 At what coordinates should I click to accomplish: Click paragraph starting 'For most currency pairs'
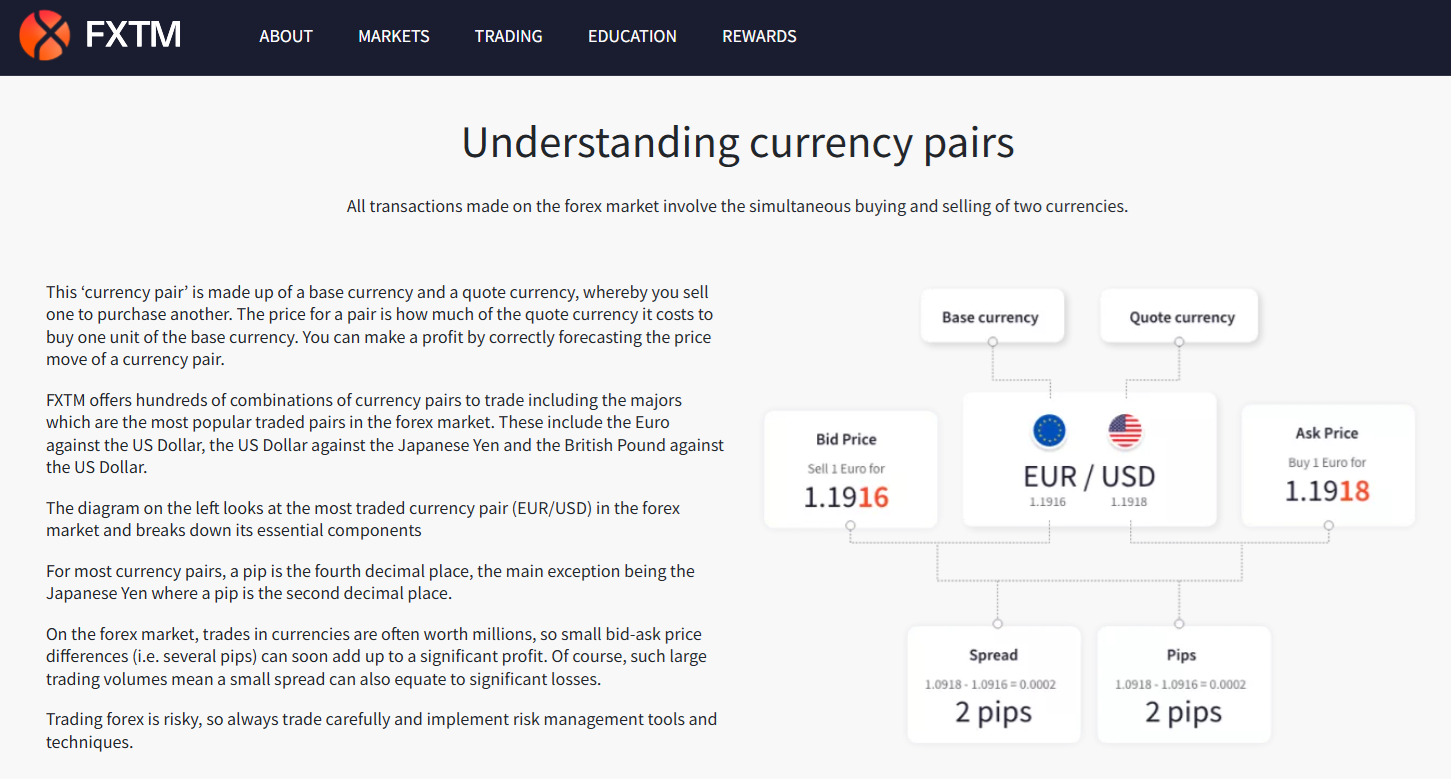tap(370, 582)
